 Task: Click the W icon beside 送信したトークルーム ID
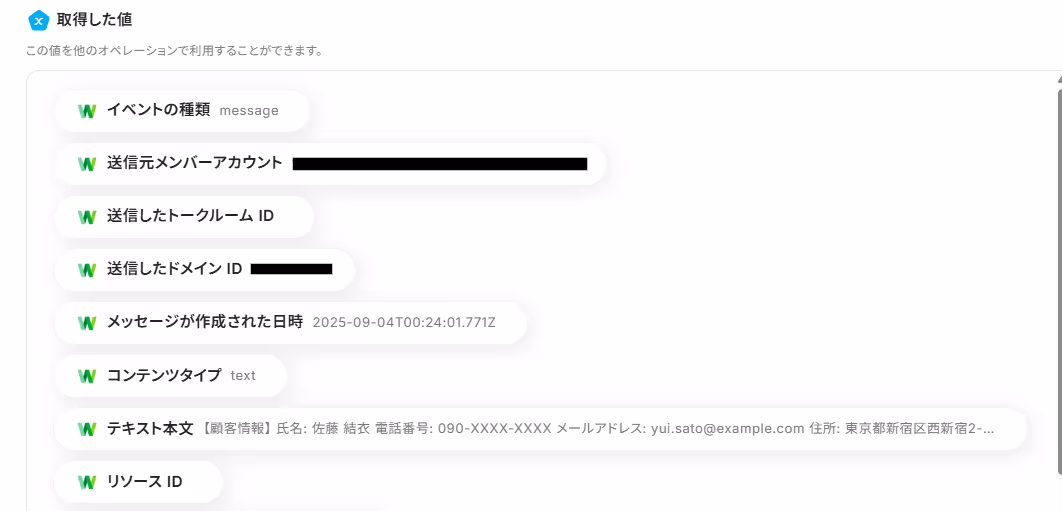87,217
